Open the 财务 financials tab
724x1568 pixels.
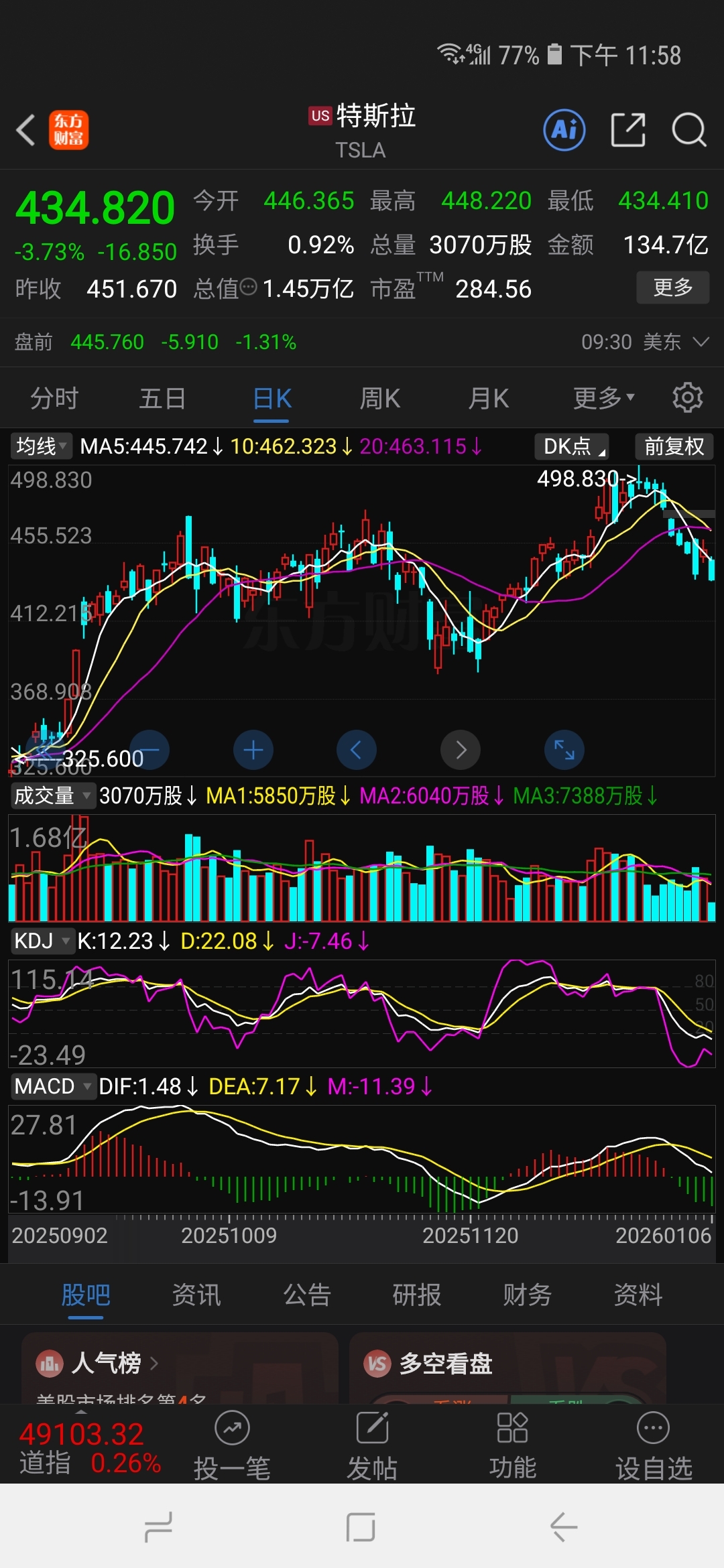[528, 1295]
